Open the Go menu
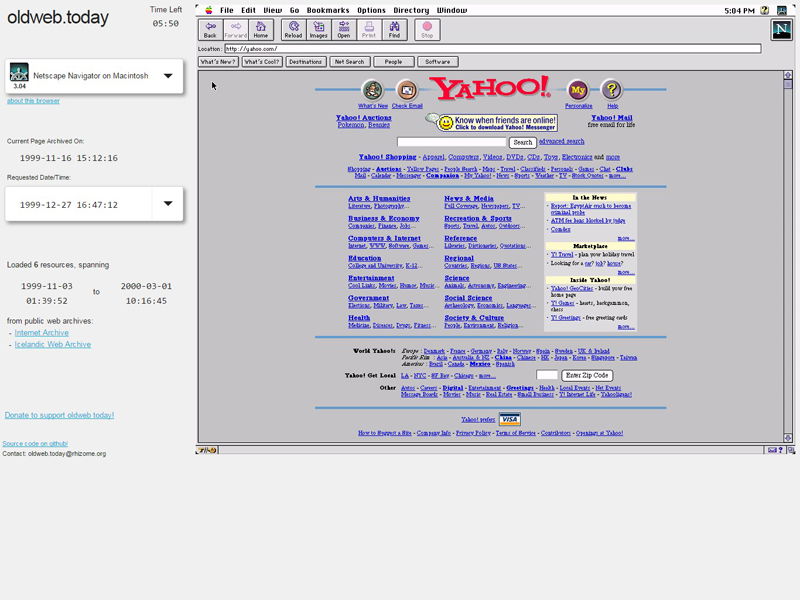Screen dimensions: 800x600 point(294,10)
